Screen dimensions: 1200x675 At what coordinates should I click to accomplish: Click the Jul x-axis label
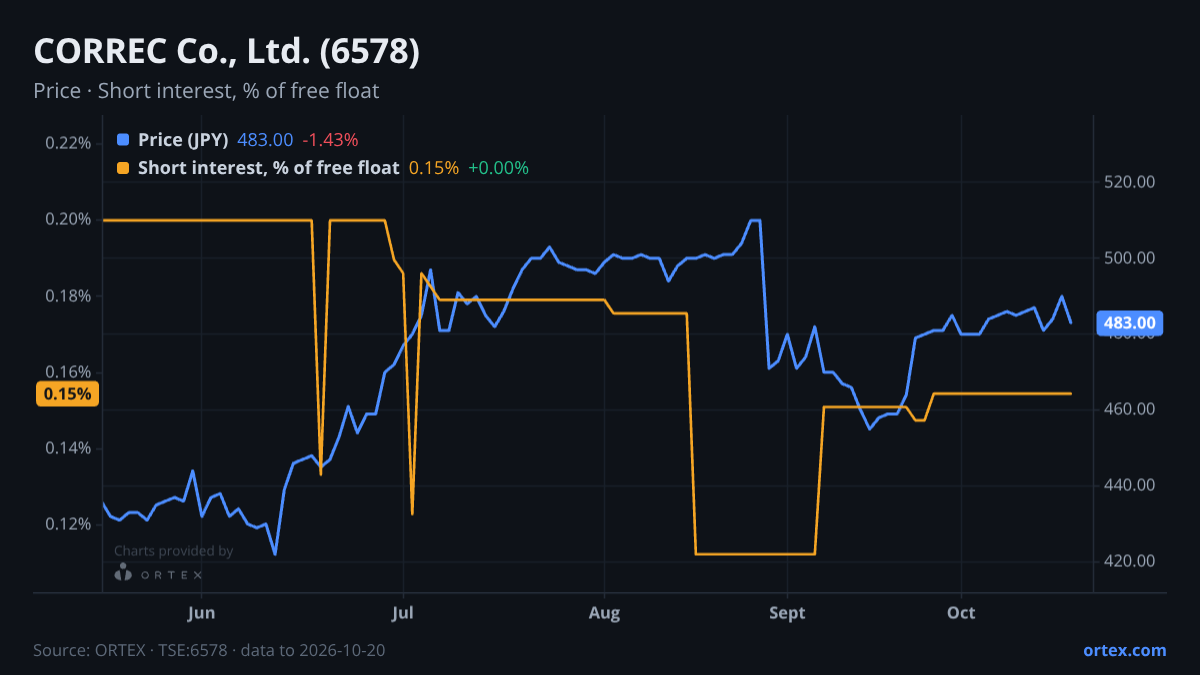pyautogui.click(x=403, y=612)
